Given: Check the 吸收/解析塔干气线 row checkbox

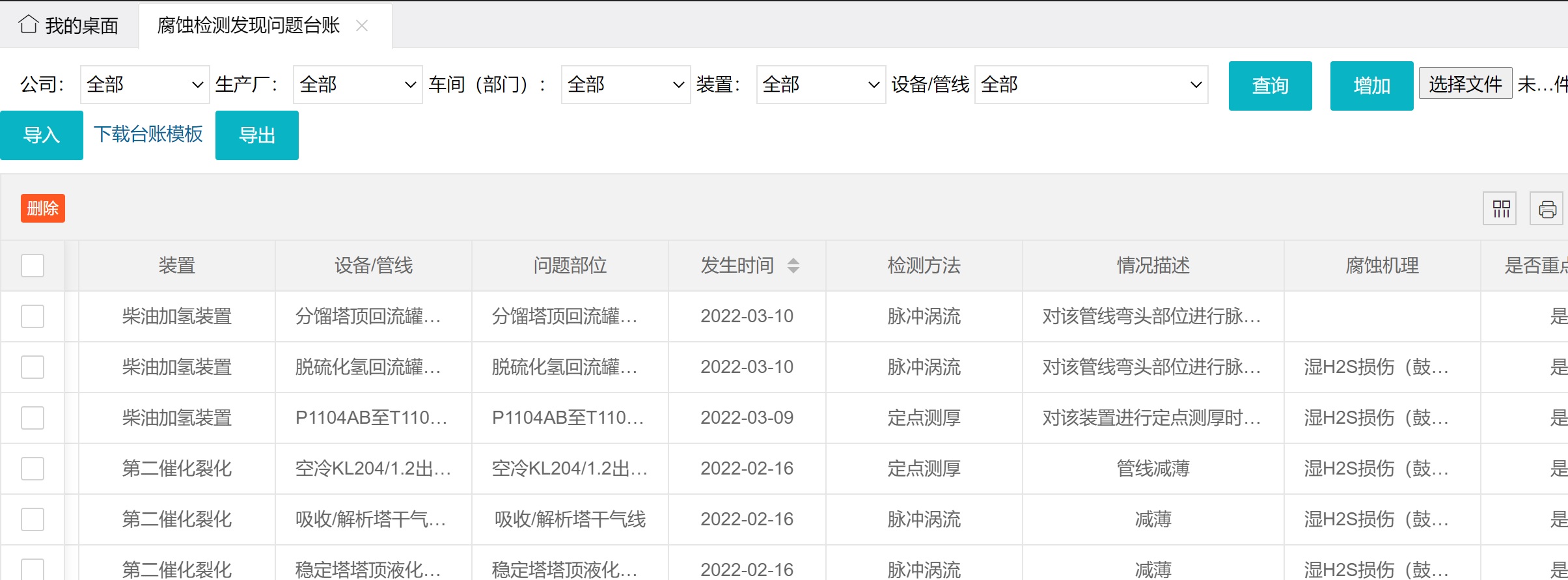Looking at the screenshot, I should tap(33, 519).
